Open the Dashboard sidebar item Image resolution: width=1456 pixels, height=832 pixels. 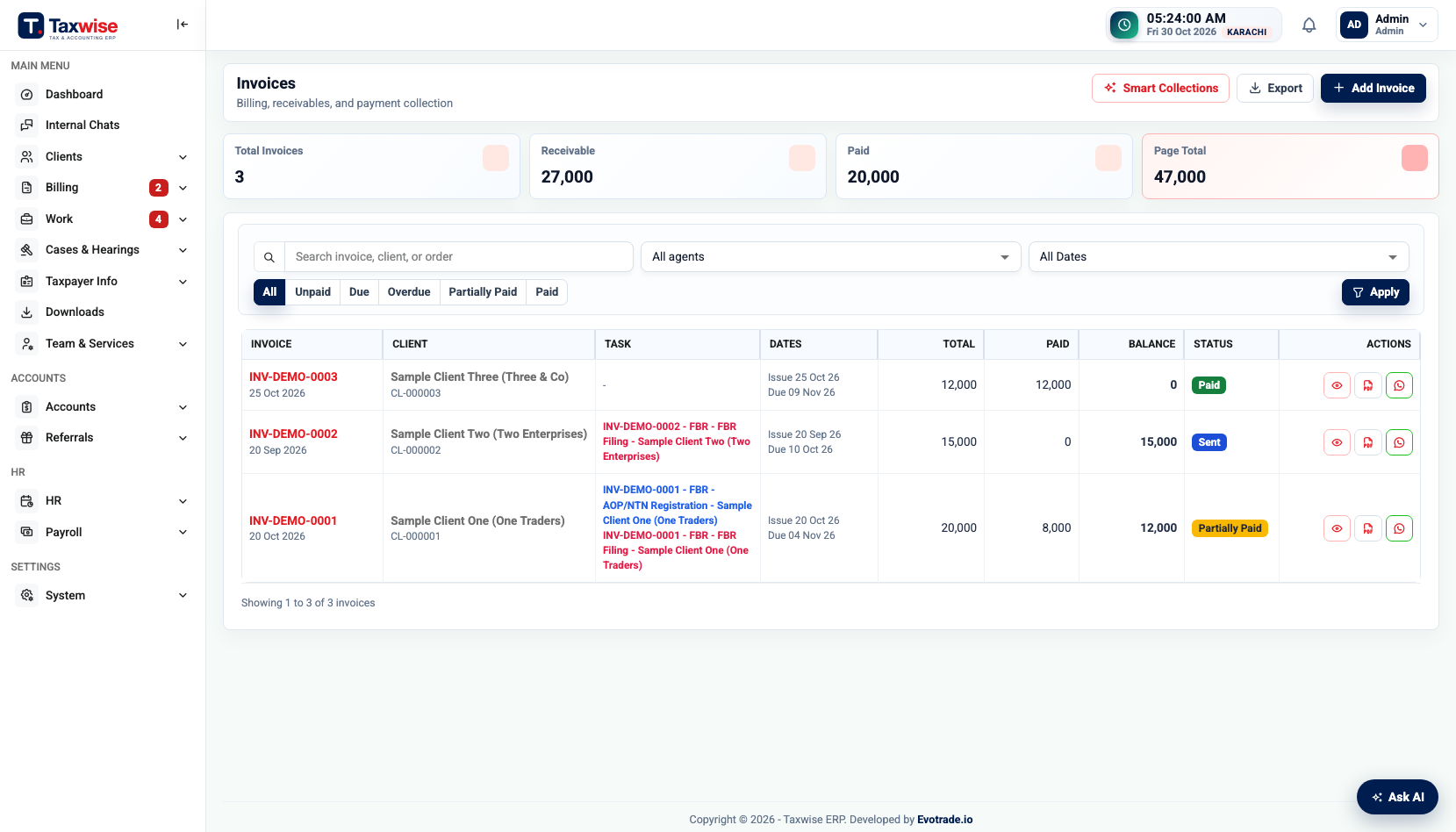coord(103,94)
